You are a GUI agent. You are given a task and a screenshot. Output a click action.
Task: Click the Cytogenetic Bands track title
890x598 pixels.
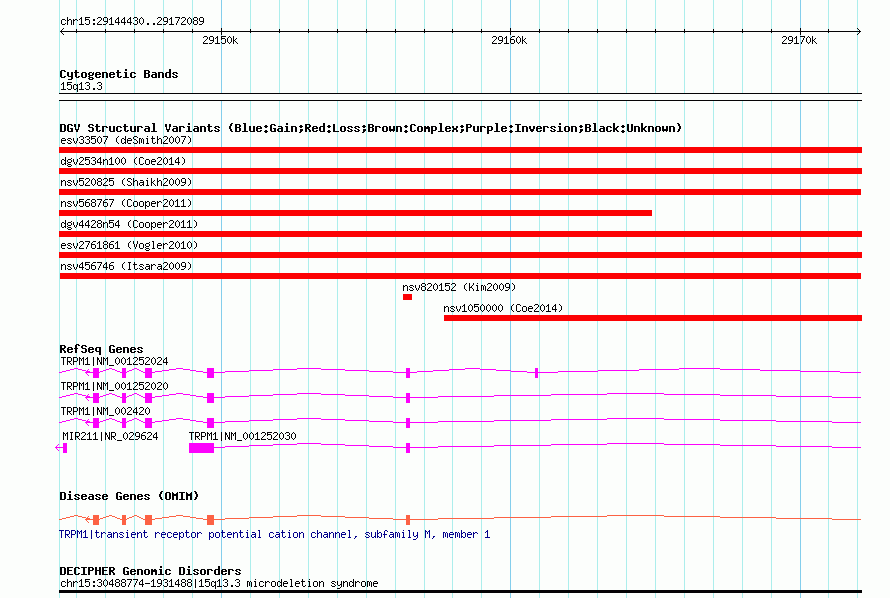119,74
